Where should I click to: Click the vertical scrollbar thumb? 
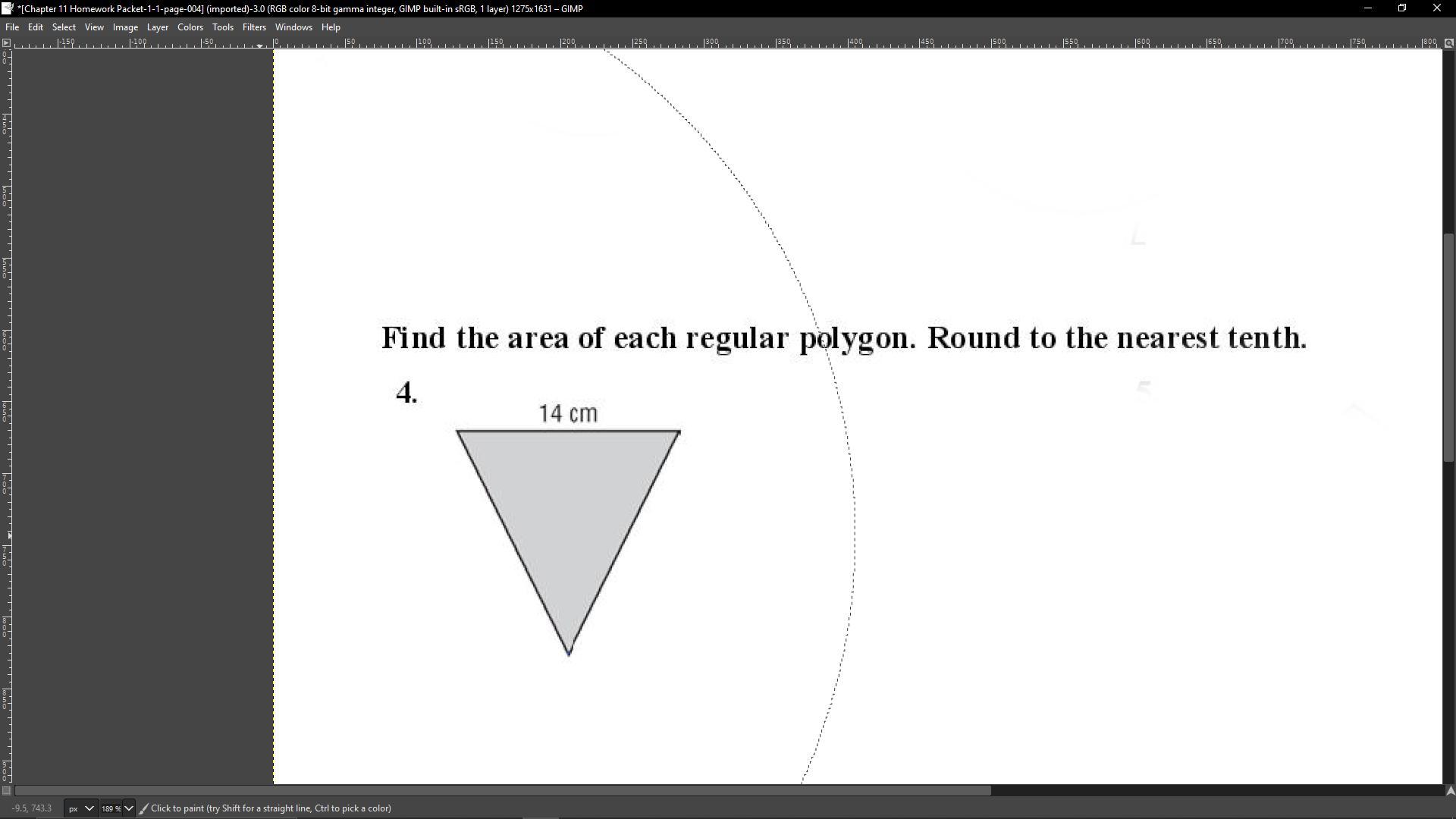coord(1448,349)
